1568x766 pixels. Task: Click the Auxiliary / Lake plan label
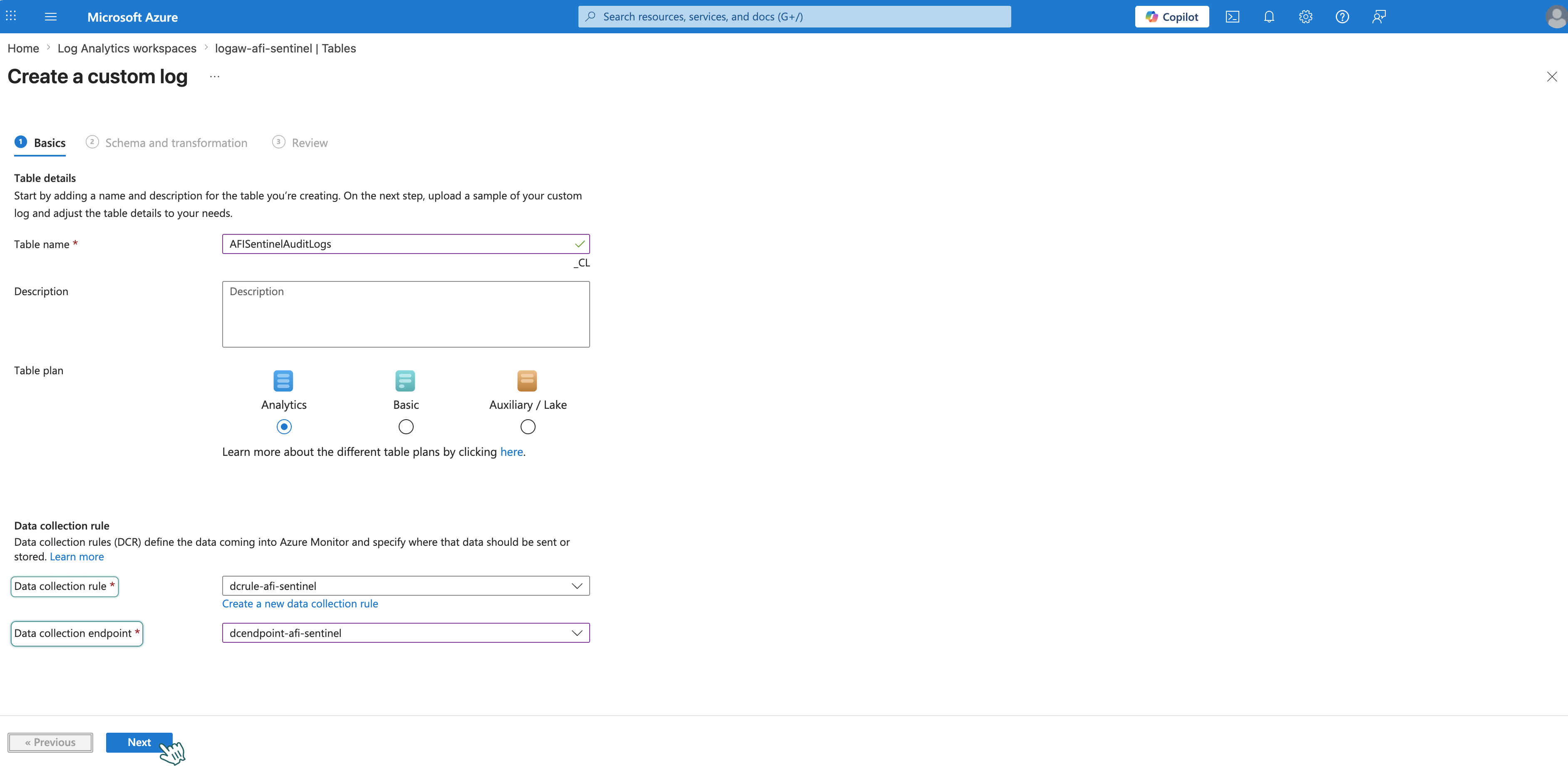click(528, 405)
